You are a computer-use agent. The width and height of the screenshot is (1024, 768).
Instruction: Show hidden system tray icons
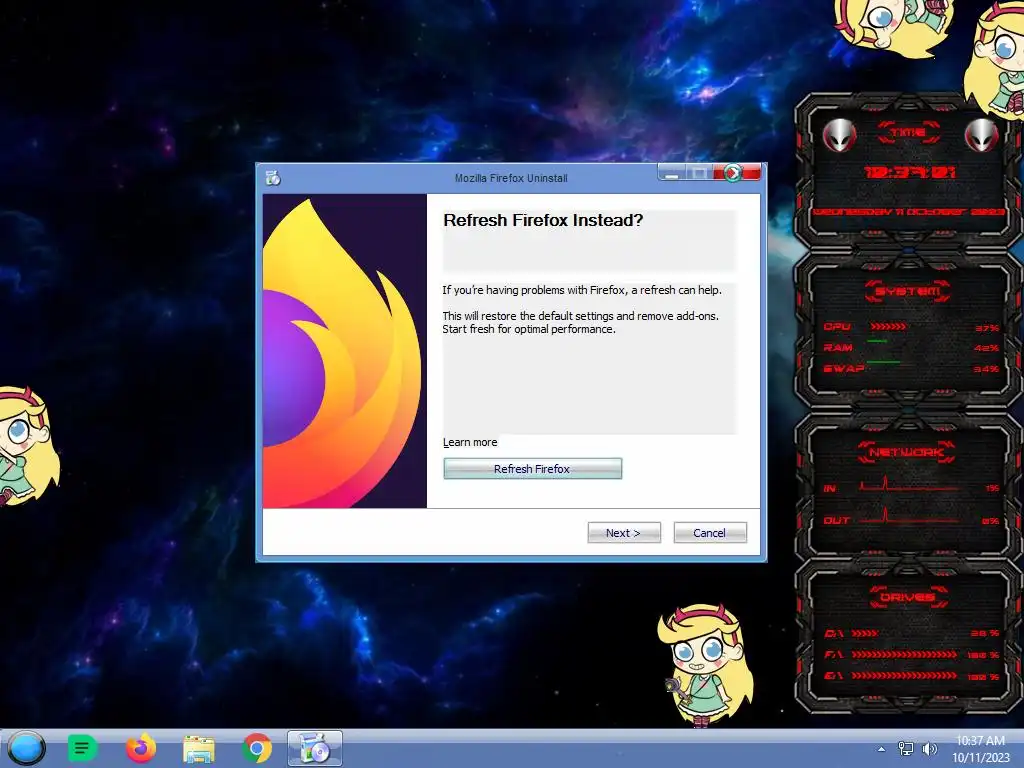(x=881, y=749)
